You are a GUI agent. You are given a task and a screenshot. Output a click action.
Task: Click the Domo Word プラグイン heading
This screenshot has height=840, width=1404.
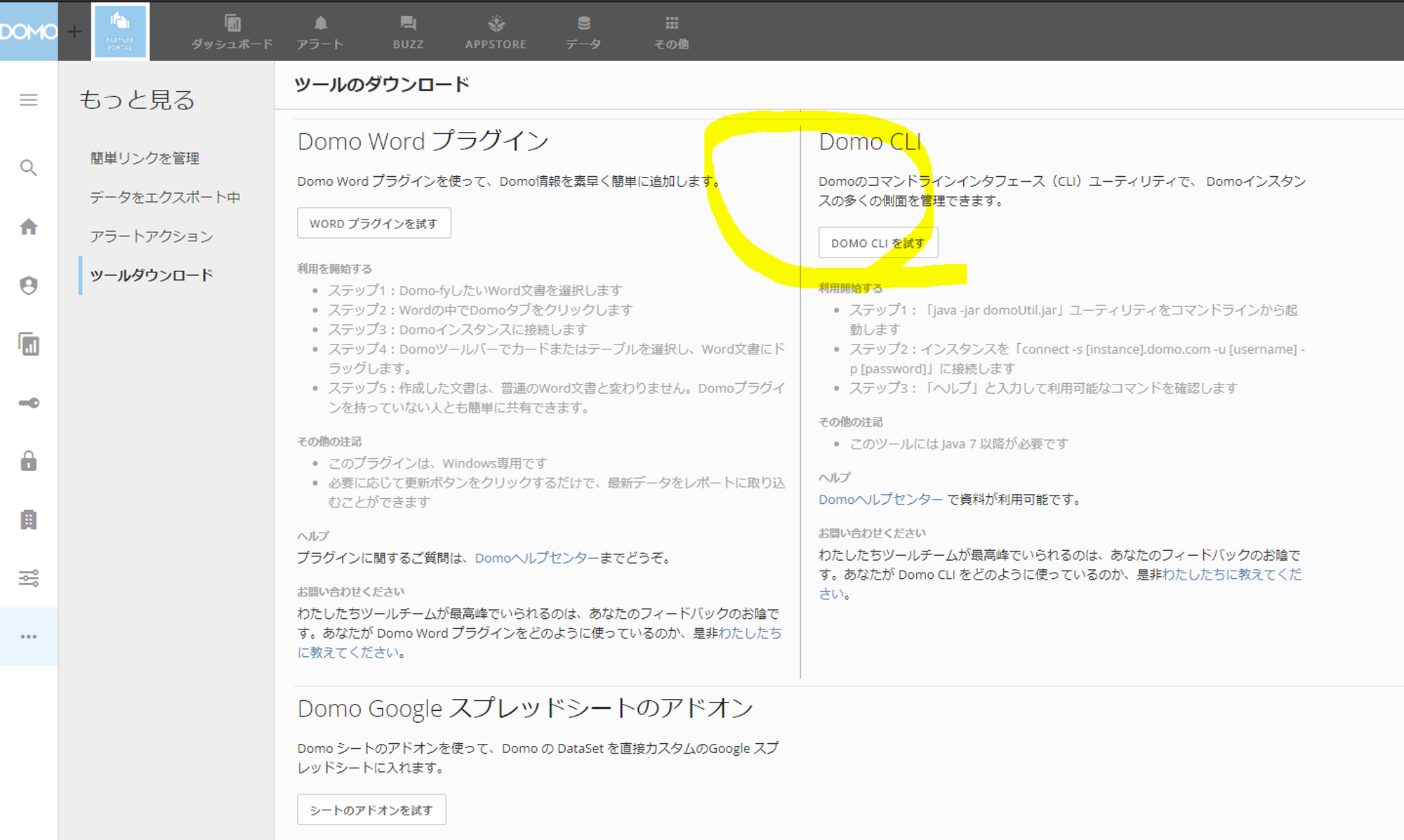point(423,141)
